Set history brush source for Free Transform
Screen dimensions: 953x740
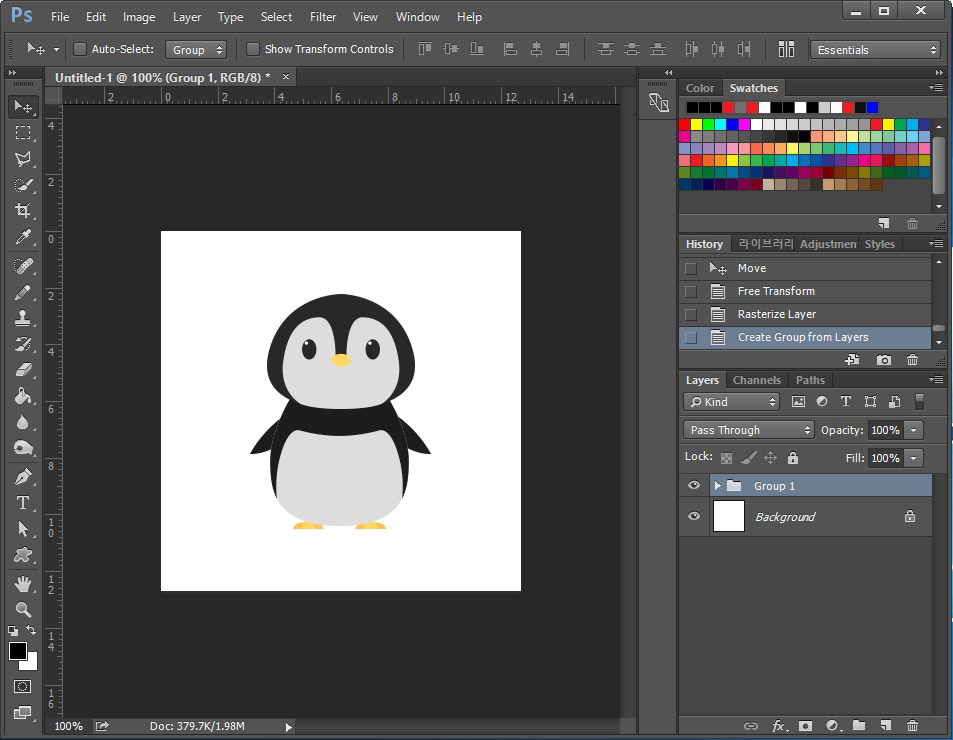pyautogui.click(x=690, y=292)
